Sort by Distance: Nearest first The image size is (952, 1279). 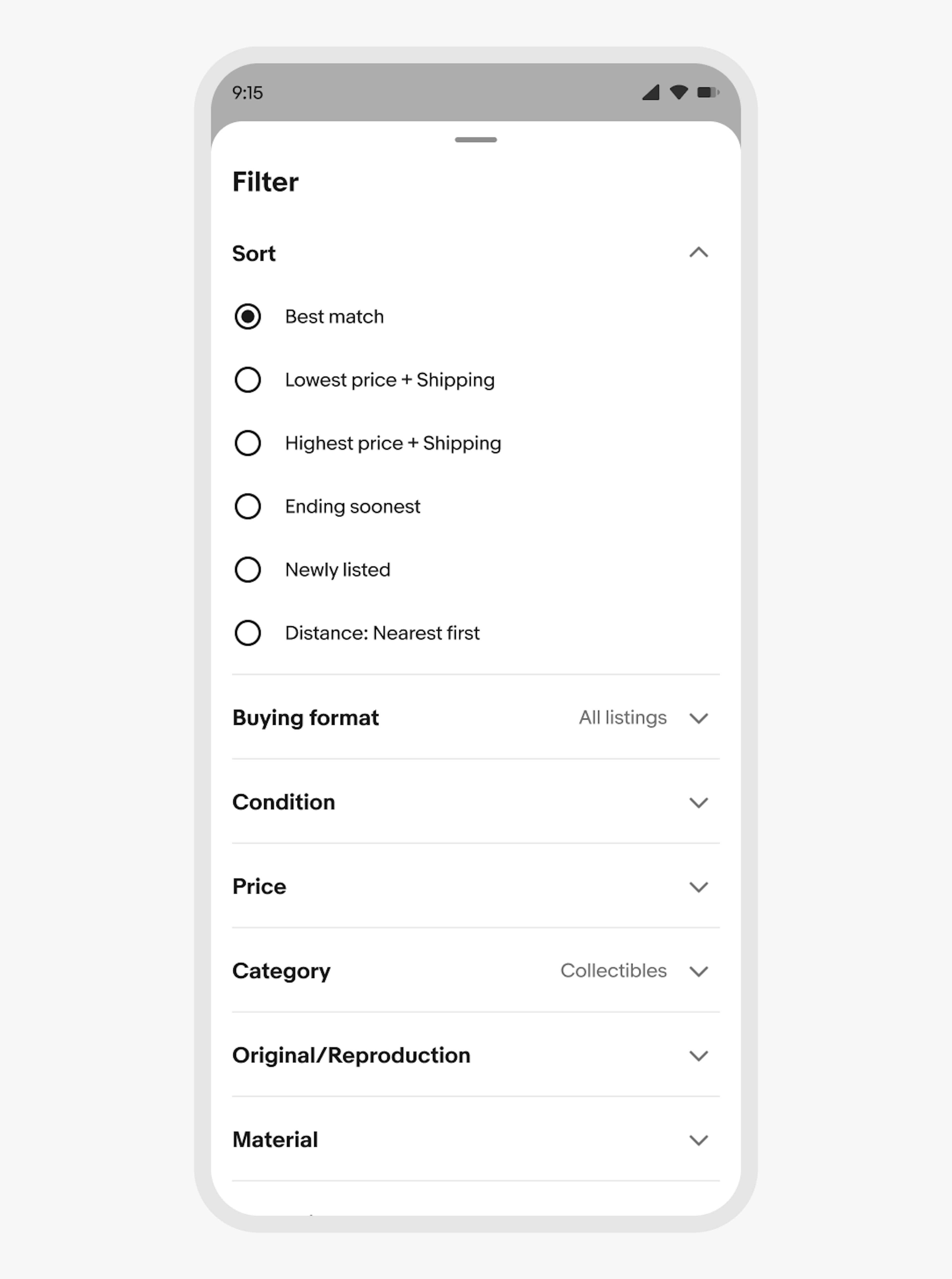[x=248, y=633]
